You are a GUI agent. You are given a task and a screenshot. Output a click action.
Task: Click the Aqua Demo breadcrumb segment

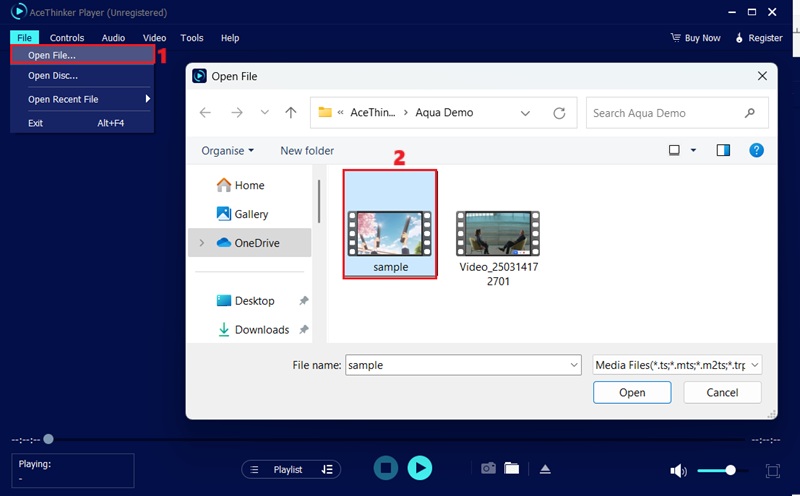coord(444,113)
